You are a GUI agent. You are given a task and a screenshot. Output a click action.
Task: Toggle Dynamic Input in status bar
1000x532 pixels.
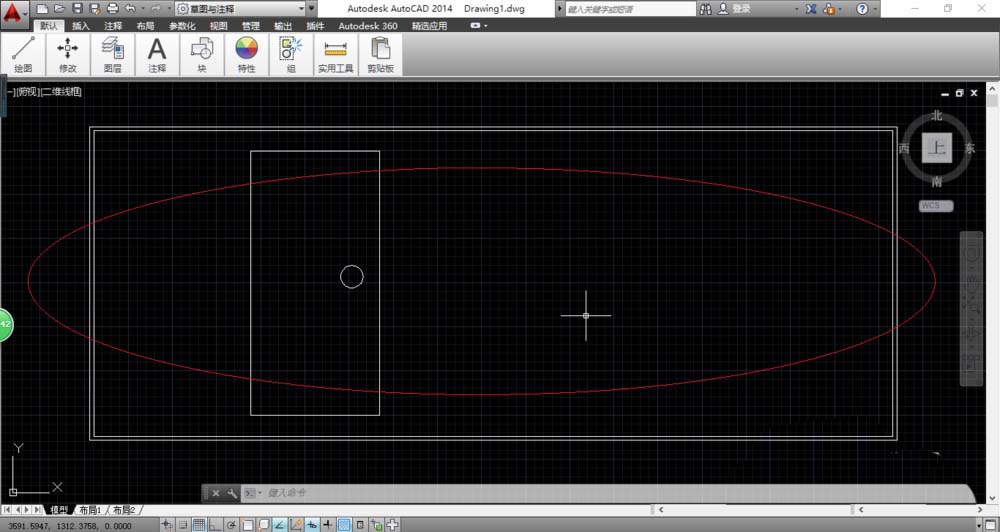312,525
